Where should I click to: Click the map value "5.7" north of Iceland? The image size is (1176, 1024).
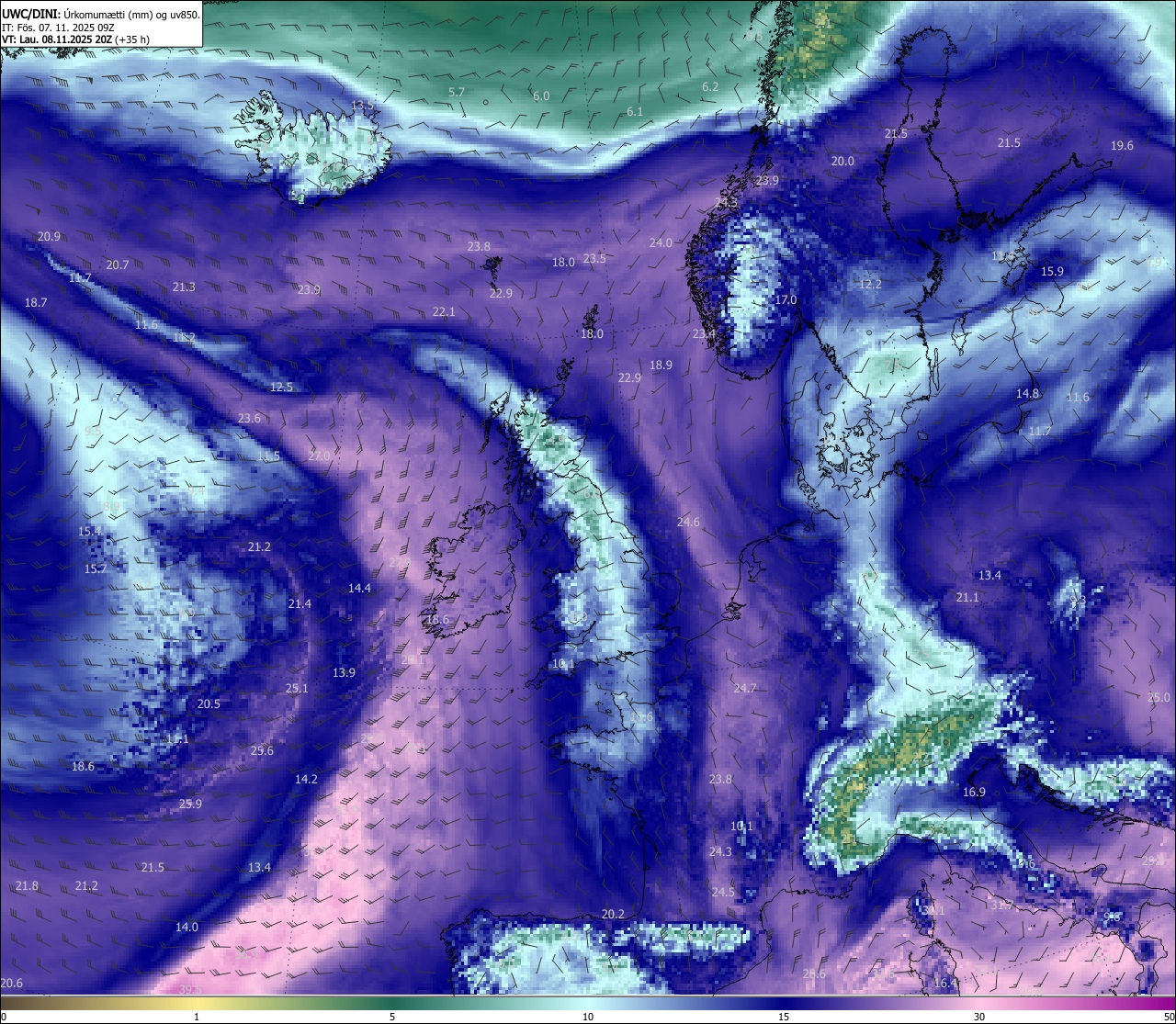pyautogui.click(x=457, y=92)
